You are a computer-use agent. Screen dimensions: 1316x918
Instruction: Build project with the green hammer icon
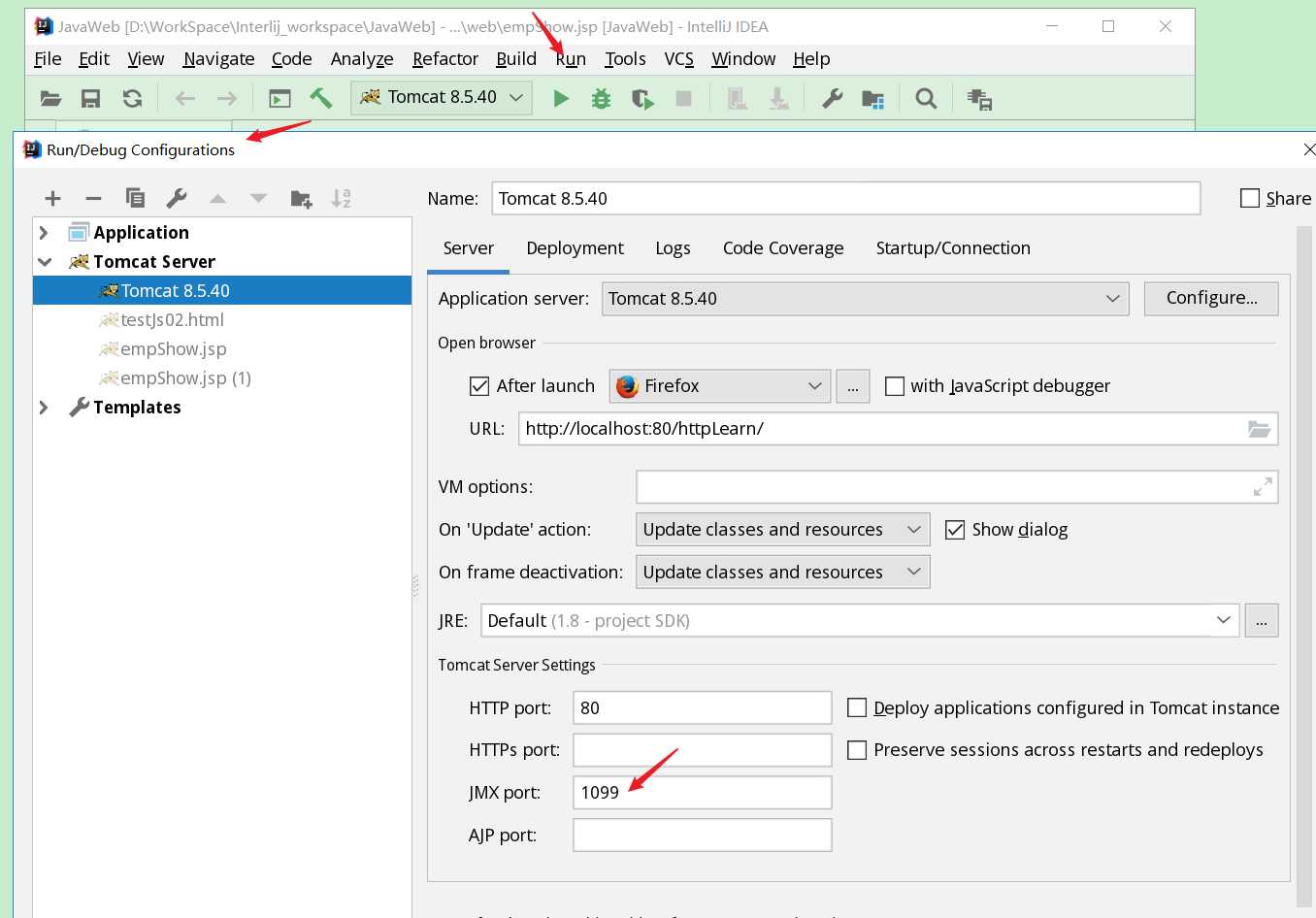coord(321,98)
